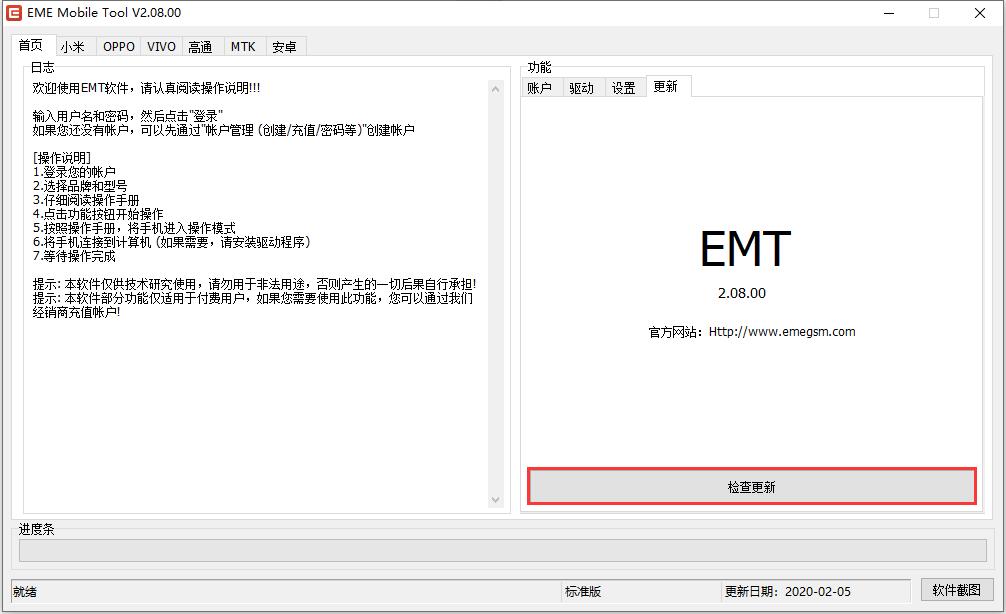Click the 检查更新 button

752,487
